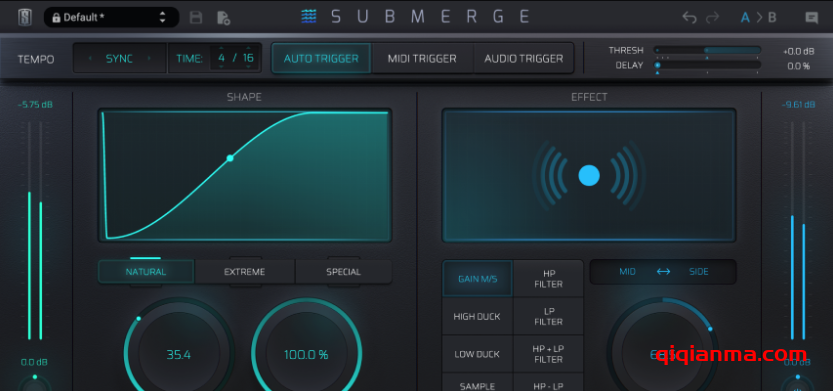Click the TEMPO label
Viewport: 833px width, 391px height.
pyautogui.click(x=36, y=59)
